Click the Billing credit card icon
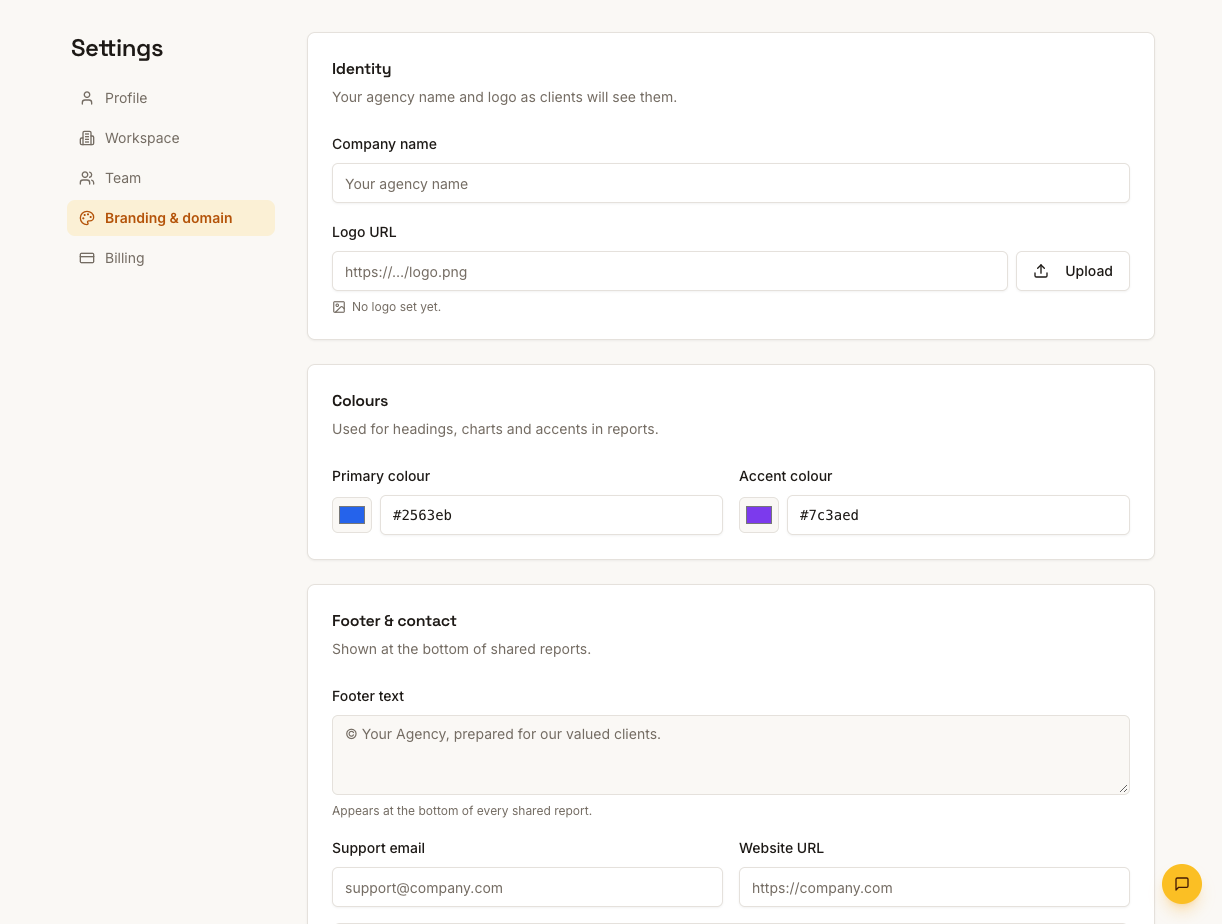The height and width of the screenshot is (924, 1222). (87, 258)
